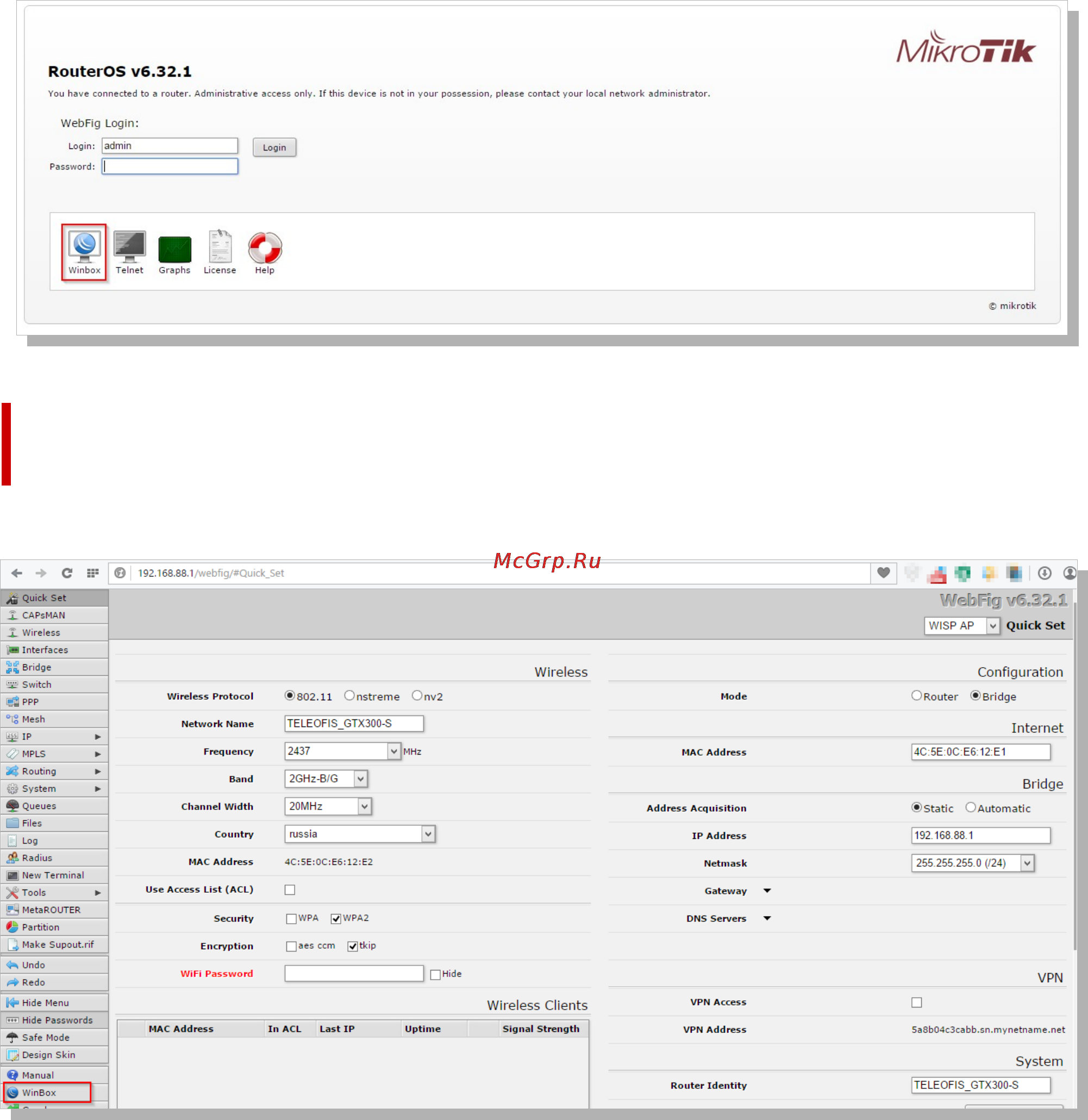
Task: Open the Partition sidebar entry
Action: click(x=54, y=928)
